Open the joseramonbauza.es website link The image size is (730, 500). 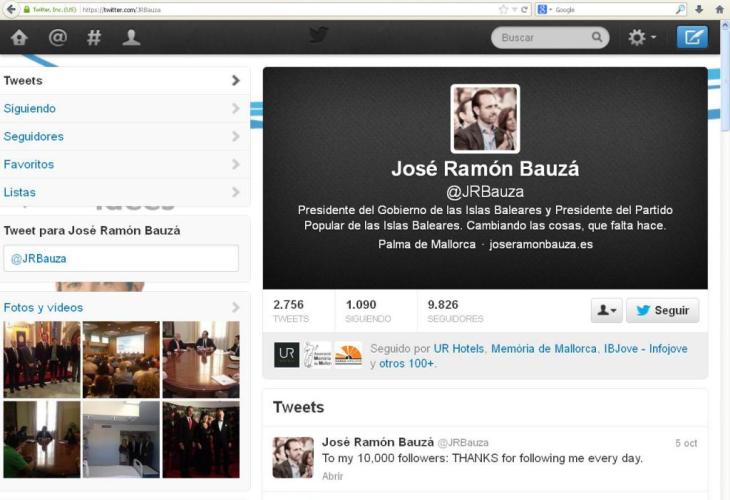(541, 244)
